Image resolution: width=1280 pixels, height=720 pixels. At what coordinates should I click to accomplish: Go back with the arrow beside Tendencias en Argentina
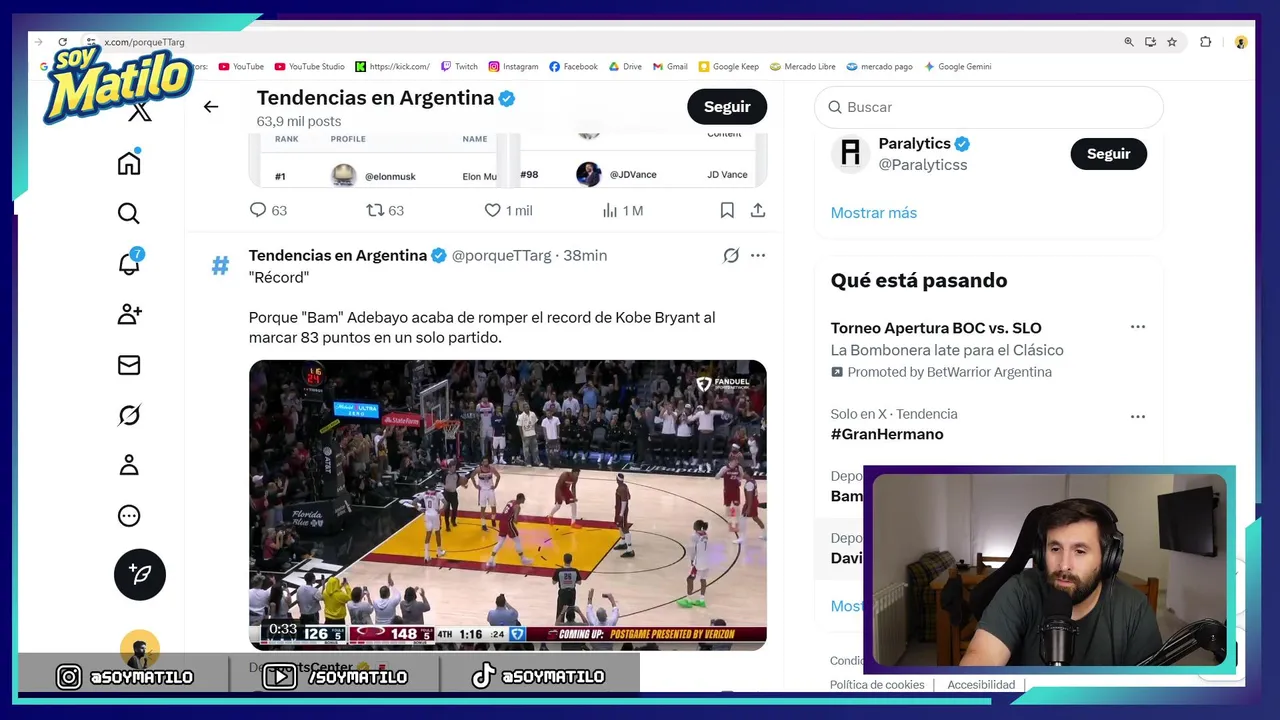(x=211, y=107)
